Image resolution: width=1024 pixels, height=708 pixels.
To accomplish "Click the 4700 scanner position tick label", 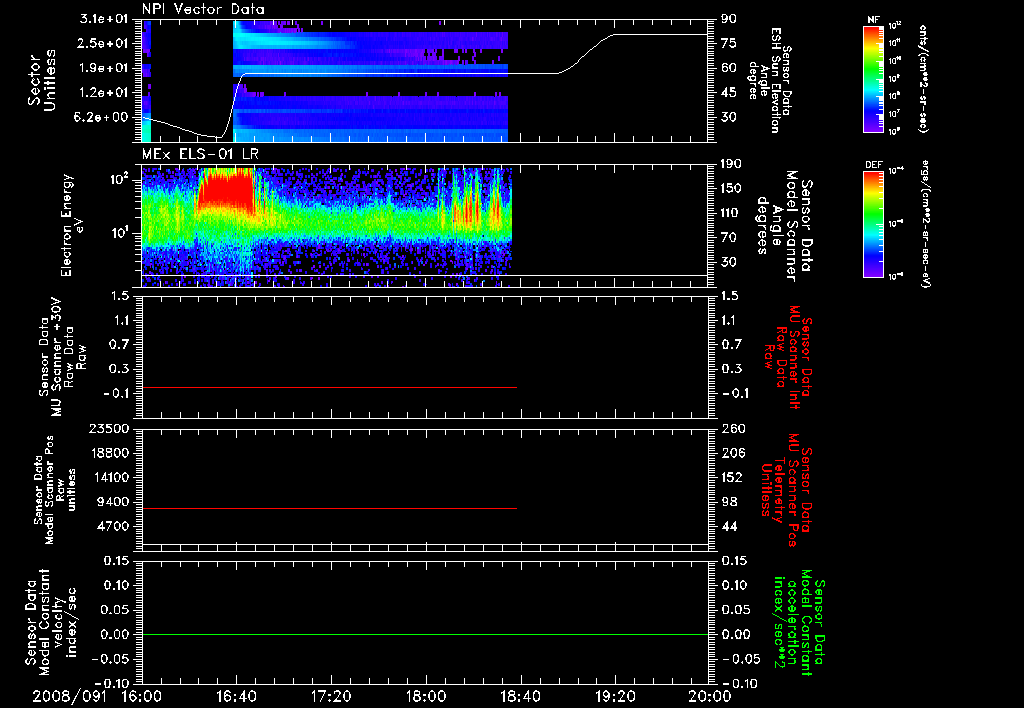I will click(112, 526).
